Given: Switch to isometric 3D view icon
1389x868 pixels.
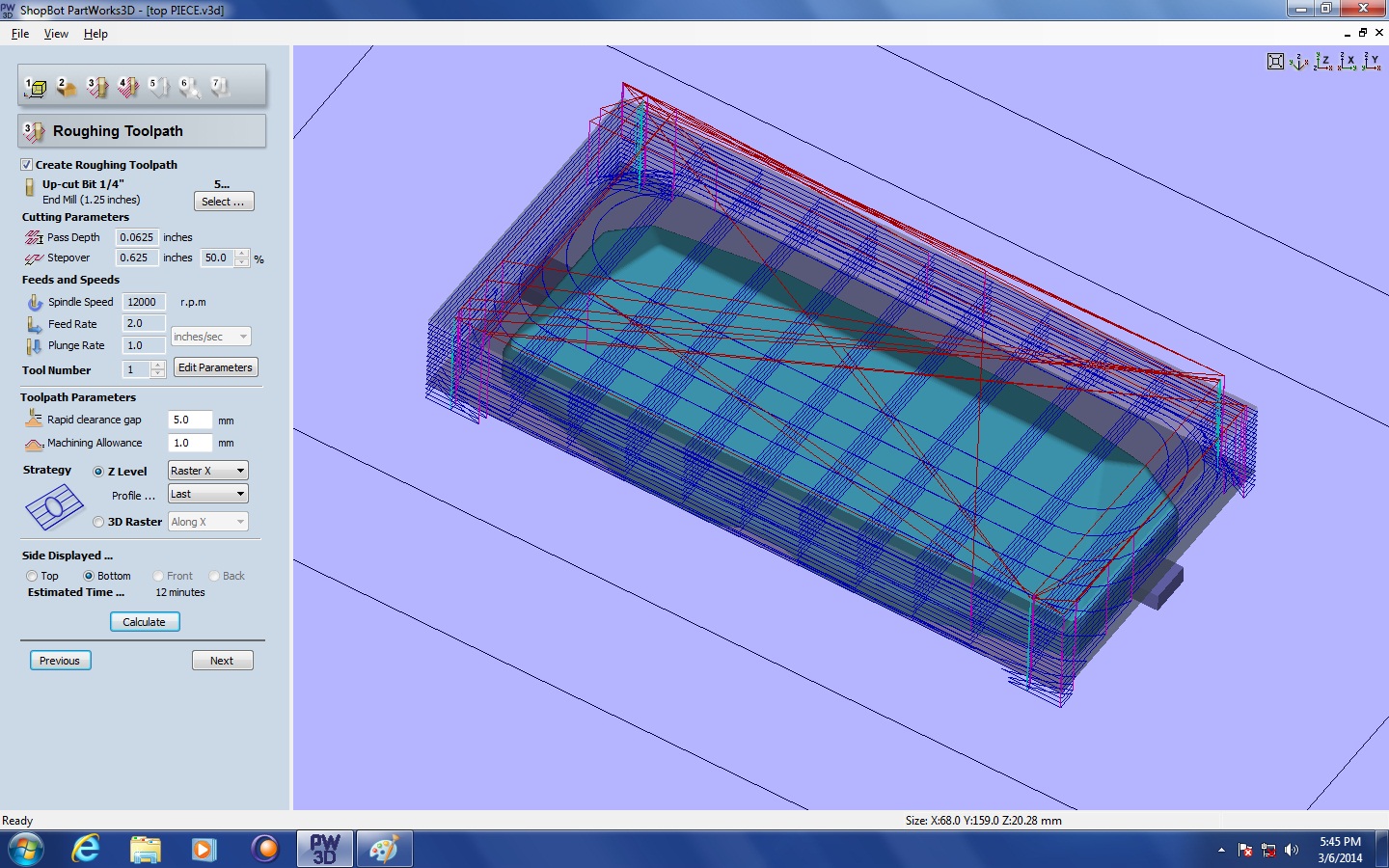Looking at the screenshot, I should (x=1299, y=62).
